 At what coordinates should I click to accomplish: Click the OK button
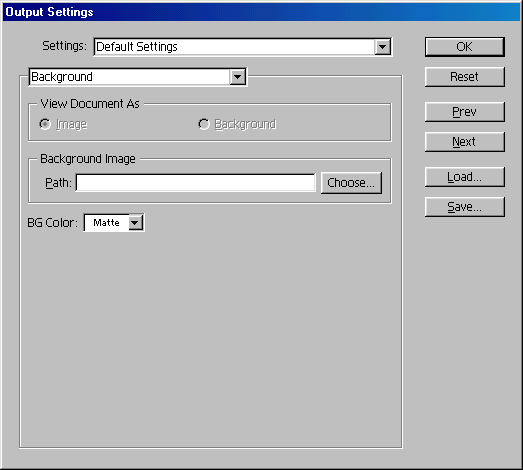coord(465,47)
